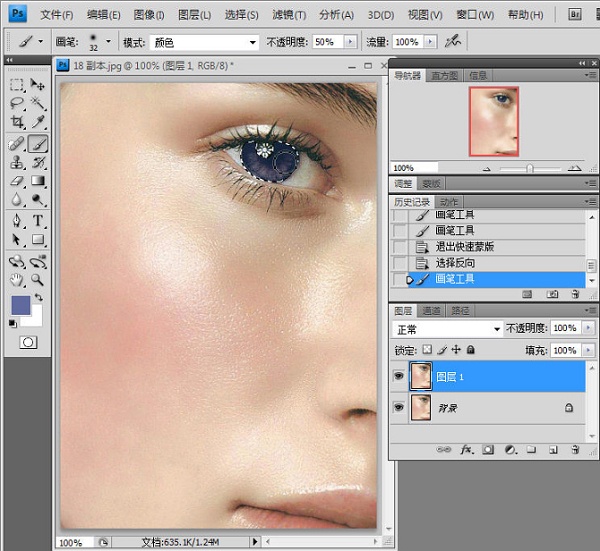Click the foreground color swatch
This screenshot has height=551, width=600.
[21, 305]
